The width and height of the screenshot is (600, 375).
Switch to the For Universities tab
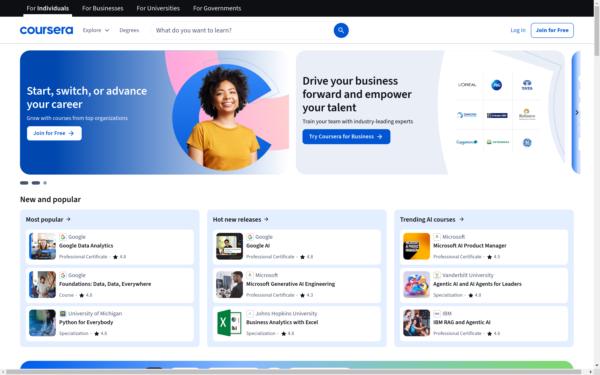pos(158,8)
